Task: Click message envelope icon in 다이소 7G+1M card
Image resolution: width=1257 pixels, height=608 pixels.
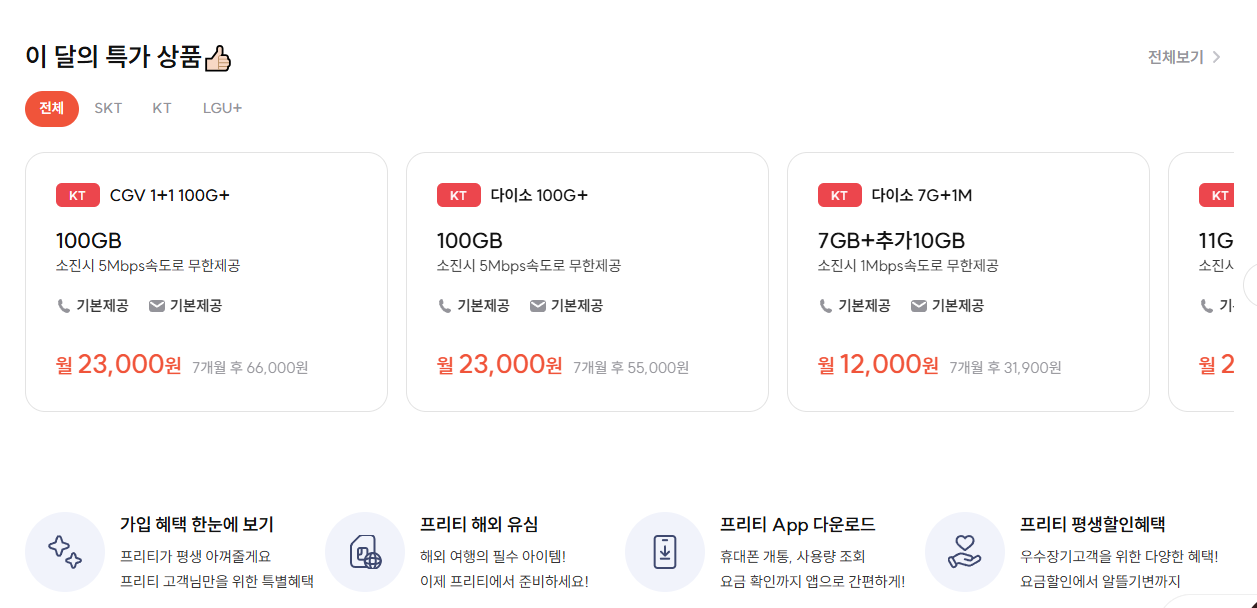Action: pos(919,306)
